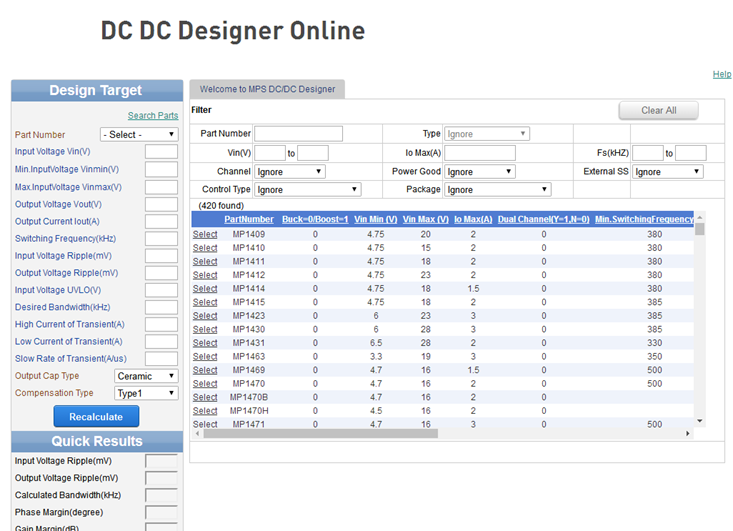The width and height of the screenshot is (733, 531).
Task: Click the table scroll left arrow
Action: tap(197, 433)
